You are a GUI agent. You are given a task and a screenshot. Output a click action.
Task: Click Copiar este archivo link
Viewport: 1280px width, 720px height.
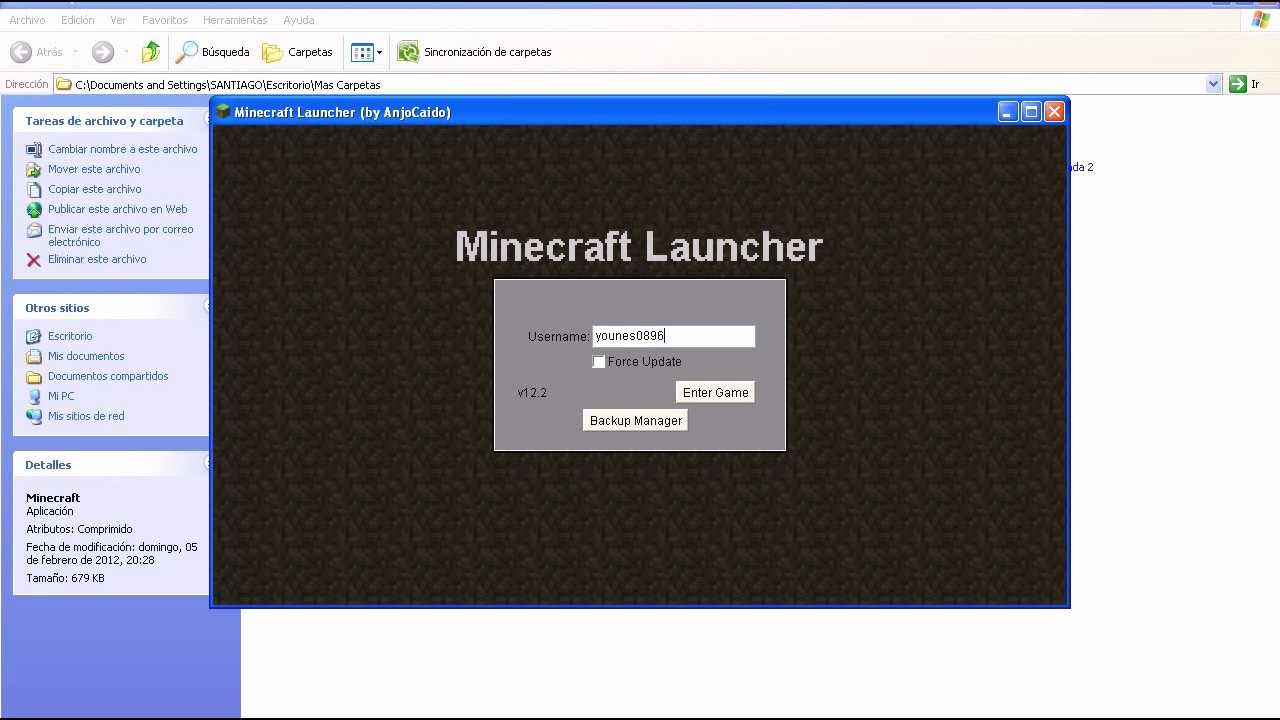coord(95,189)
